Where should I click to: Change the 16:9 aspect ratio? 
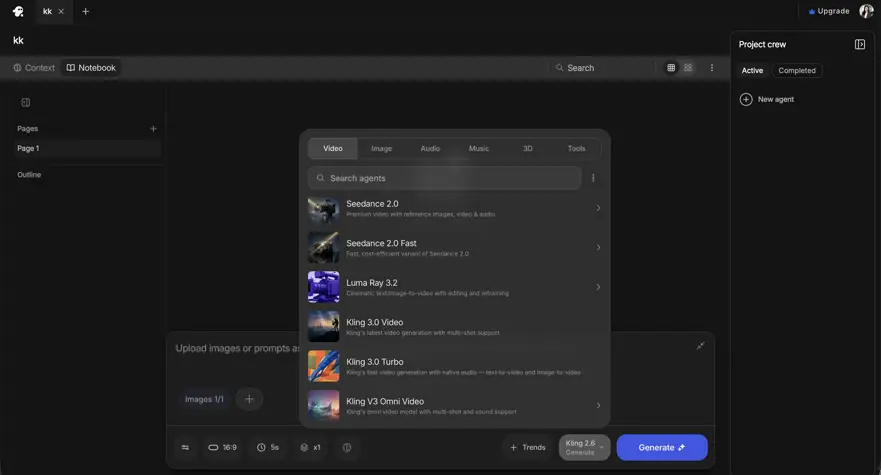tap(222, 447)
